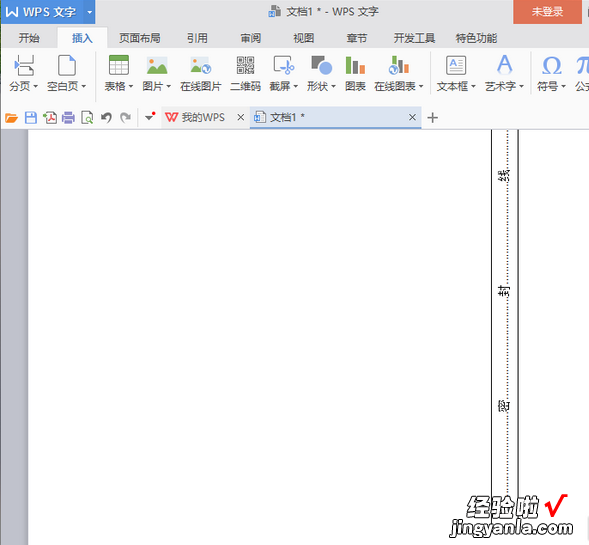
Task: Expand the 截屏 dropdown arrow
Action: [295, 86]
